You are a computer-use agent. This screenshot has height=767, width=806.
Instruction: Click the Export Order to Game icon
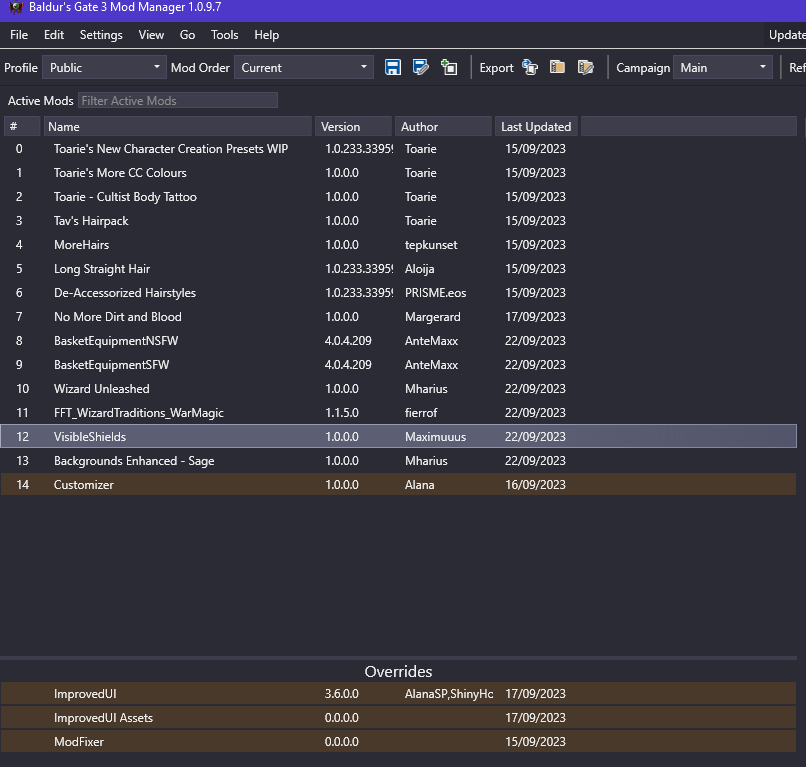tap(530, 67)
